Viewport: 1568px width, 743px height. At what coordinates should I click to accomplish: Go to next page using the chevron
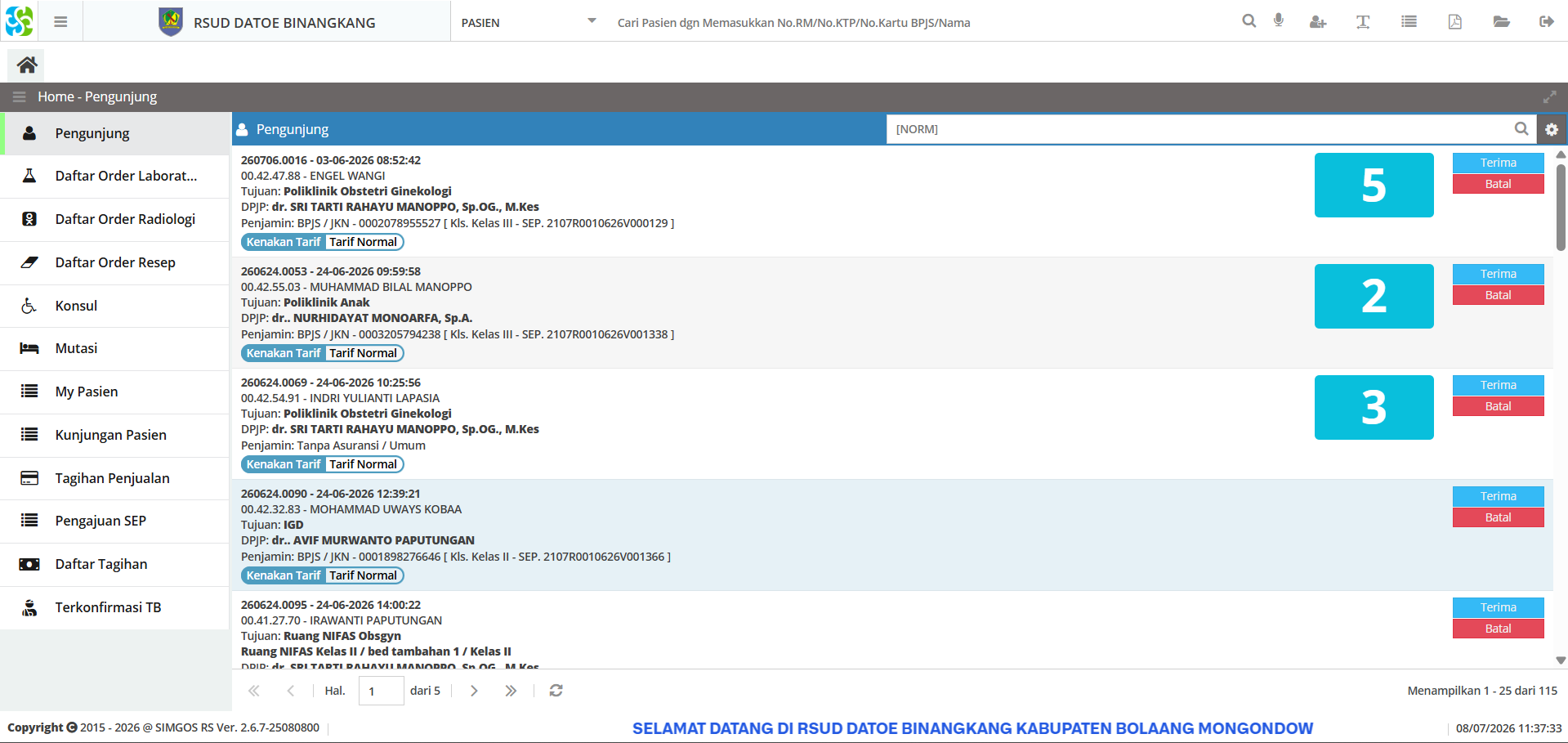474,691
